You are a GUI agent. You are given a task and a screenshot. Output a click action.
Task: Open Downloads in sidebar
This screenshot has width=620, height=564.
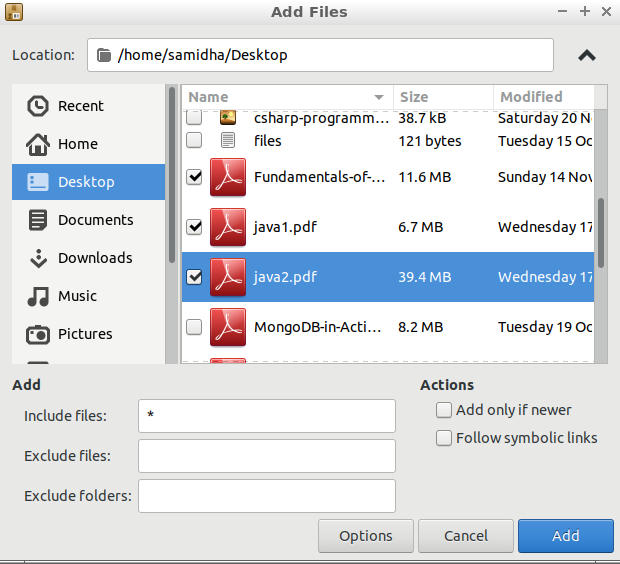coord(89,258)
